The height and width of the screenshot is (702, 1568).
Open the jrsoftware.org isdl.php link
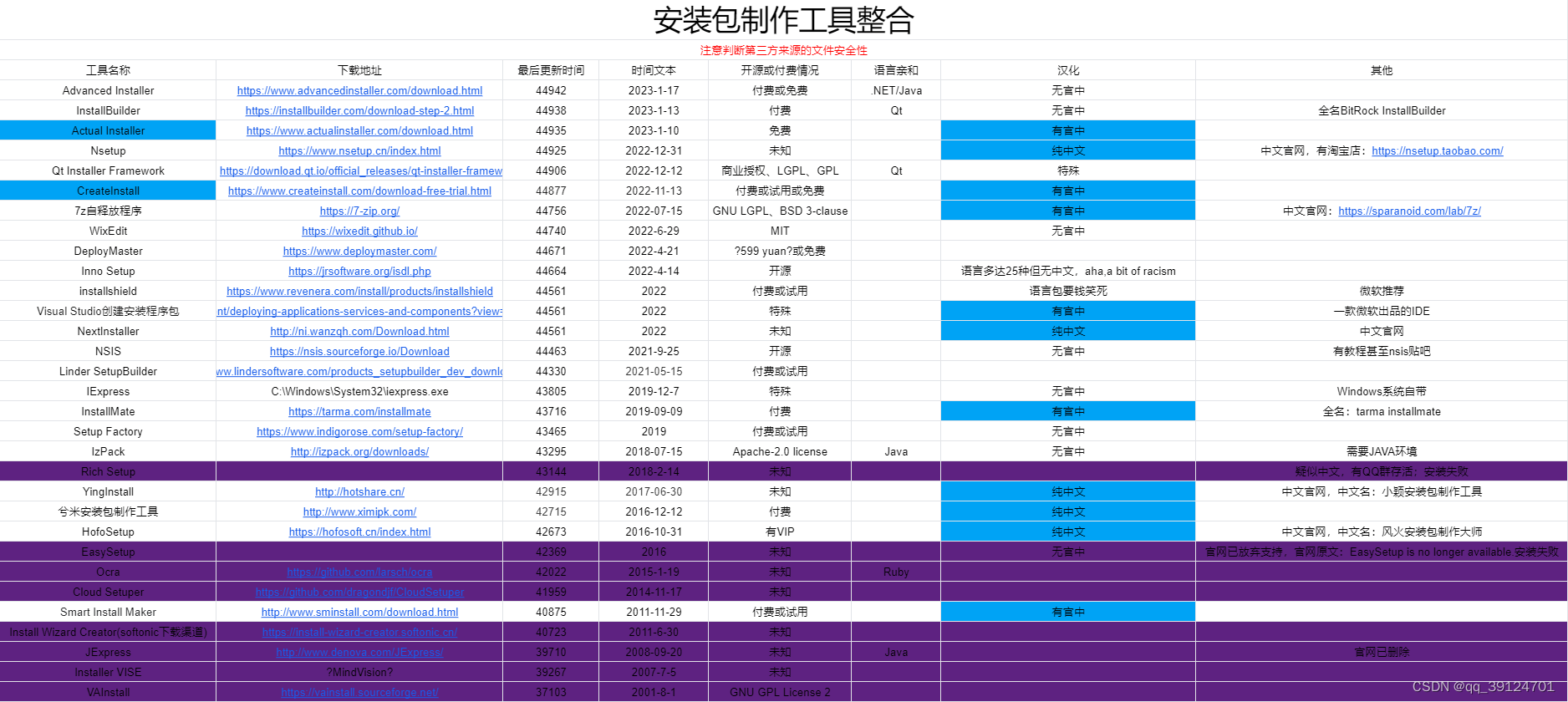pos(359,271)
